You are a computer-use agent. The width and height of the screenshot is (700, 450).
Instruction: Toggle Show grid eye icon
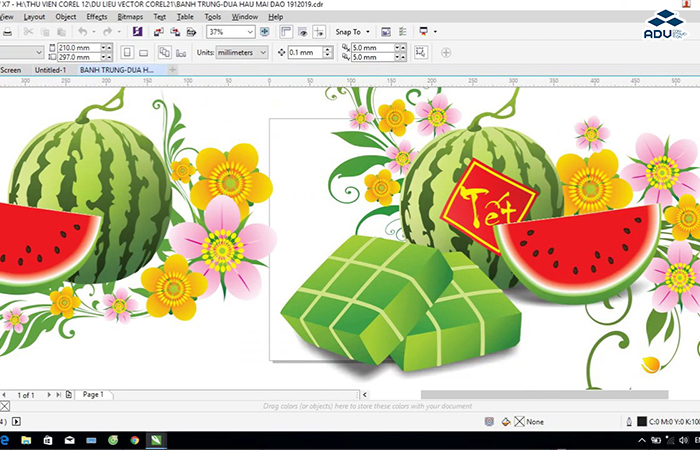coord(303,32)
